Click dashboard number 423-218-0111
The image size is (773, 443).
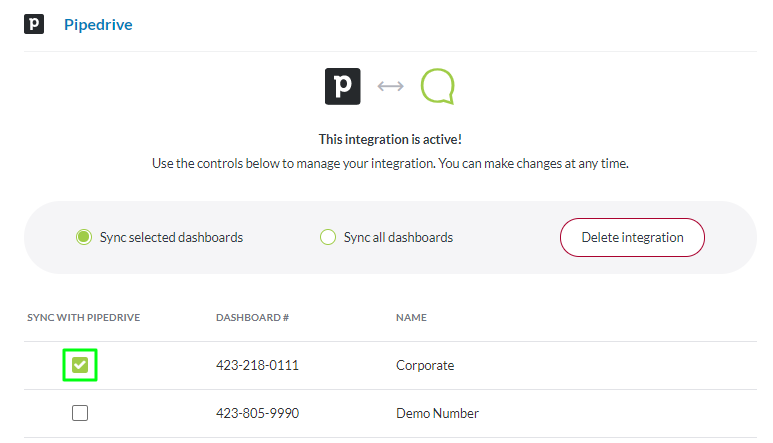tap(257, 365)
